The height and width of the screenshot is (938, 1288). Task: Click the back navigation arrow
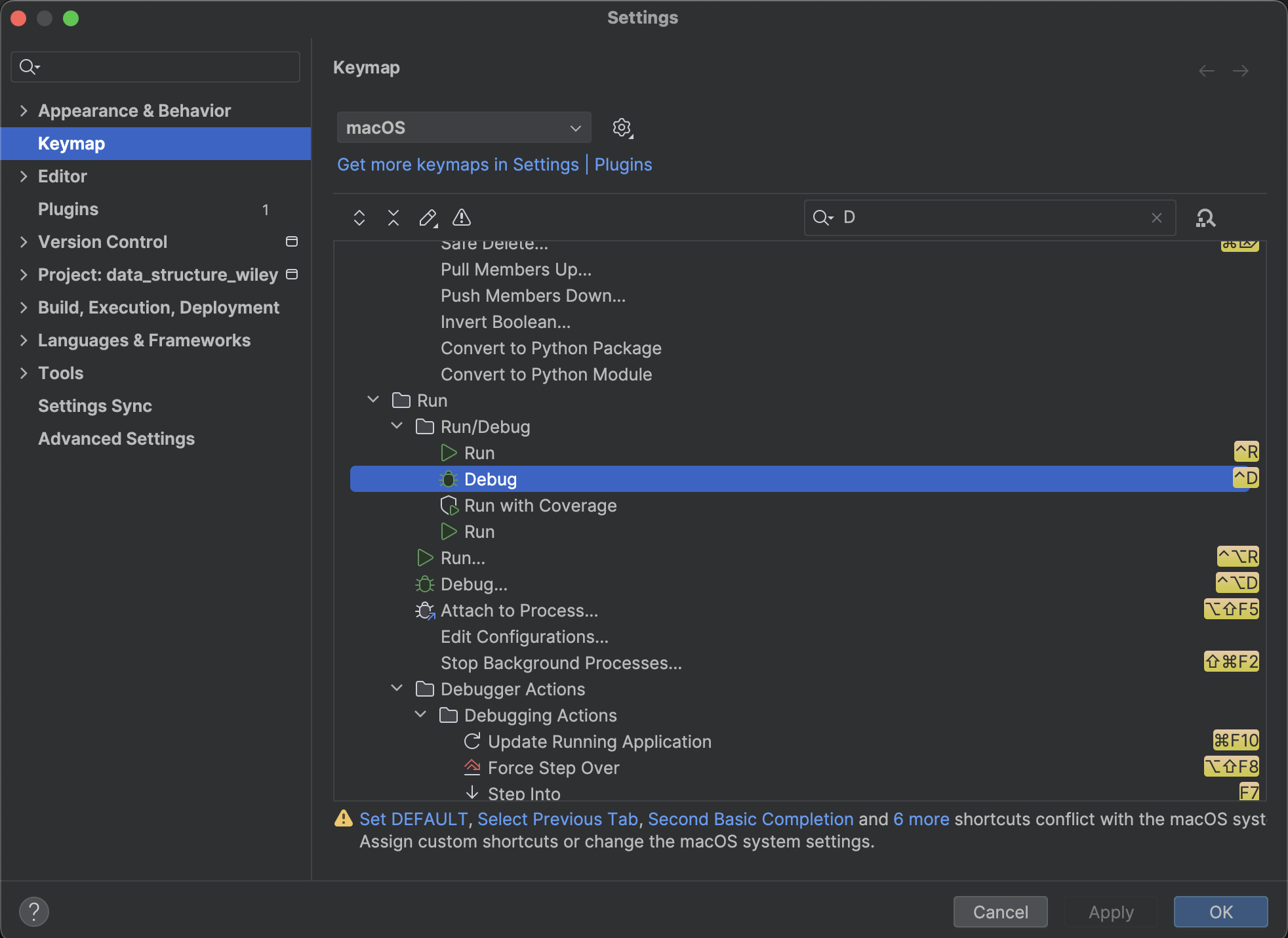coord(1206,71)
